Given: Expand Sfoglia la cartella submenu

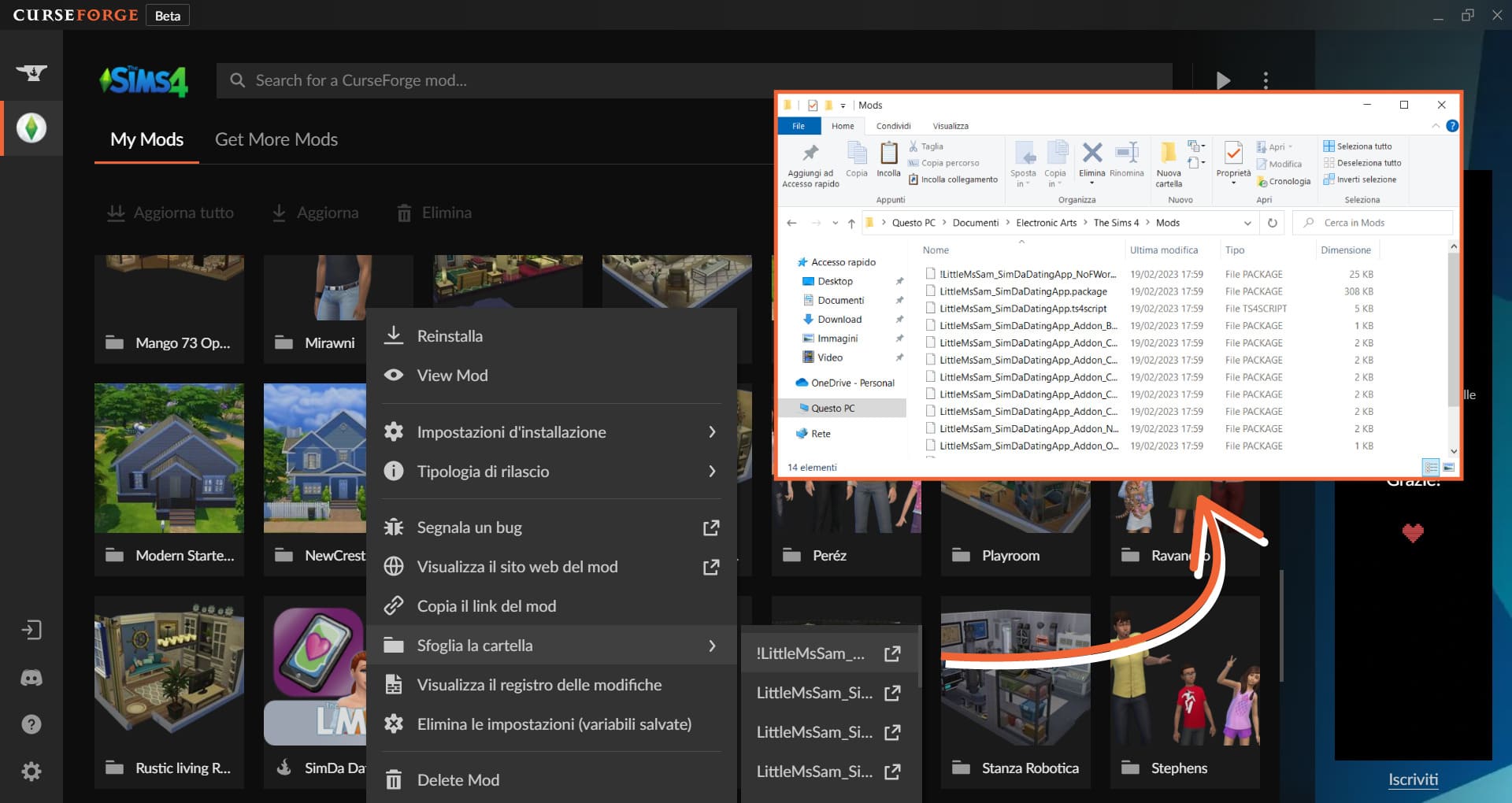Looking at the screenshot, I should pos(551,646).
